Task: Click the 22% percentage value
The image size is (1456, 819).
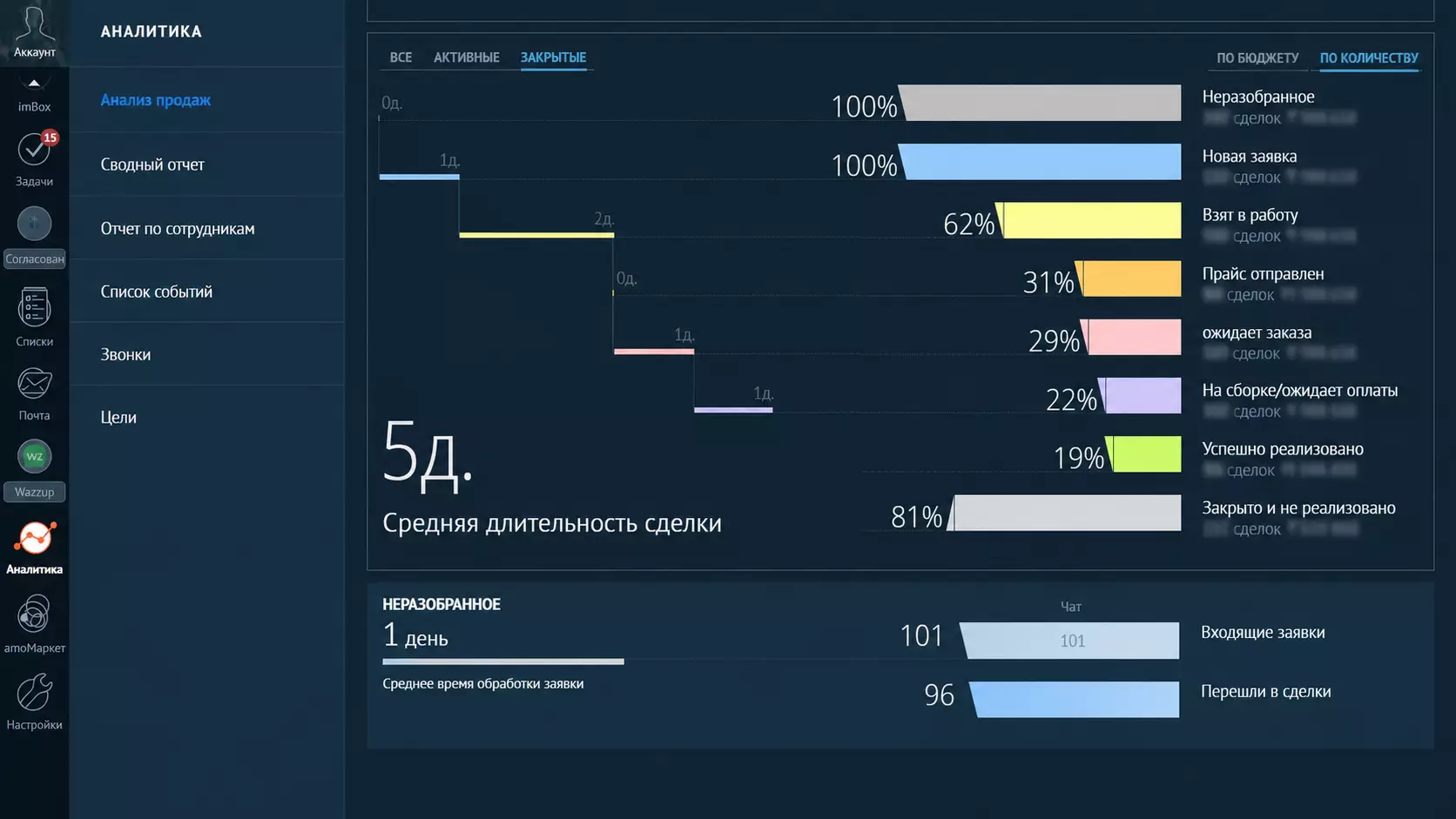Action: click(1071, 400)
